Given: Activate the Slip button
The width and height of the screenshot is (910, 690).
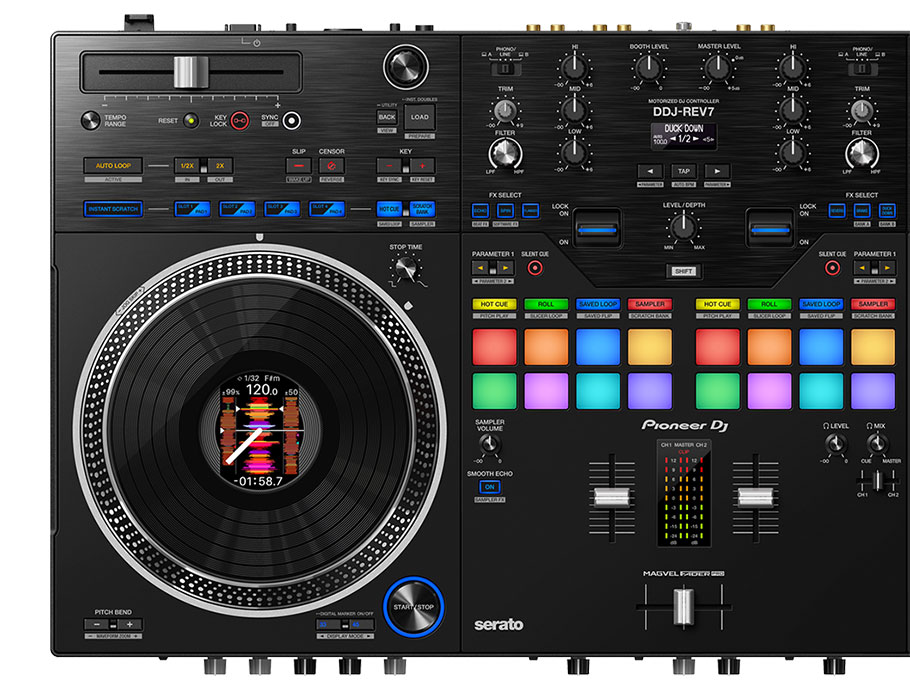Looking at the screenshot, I should (x=298, y=166).
